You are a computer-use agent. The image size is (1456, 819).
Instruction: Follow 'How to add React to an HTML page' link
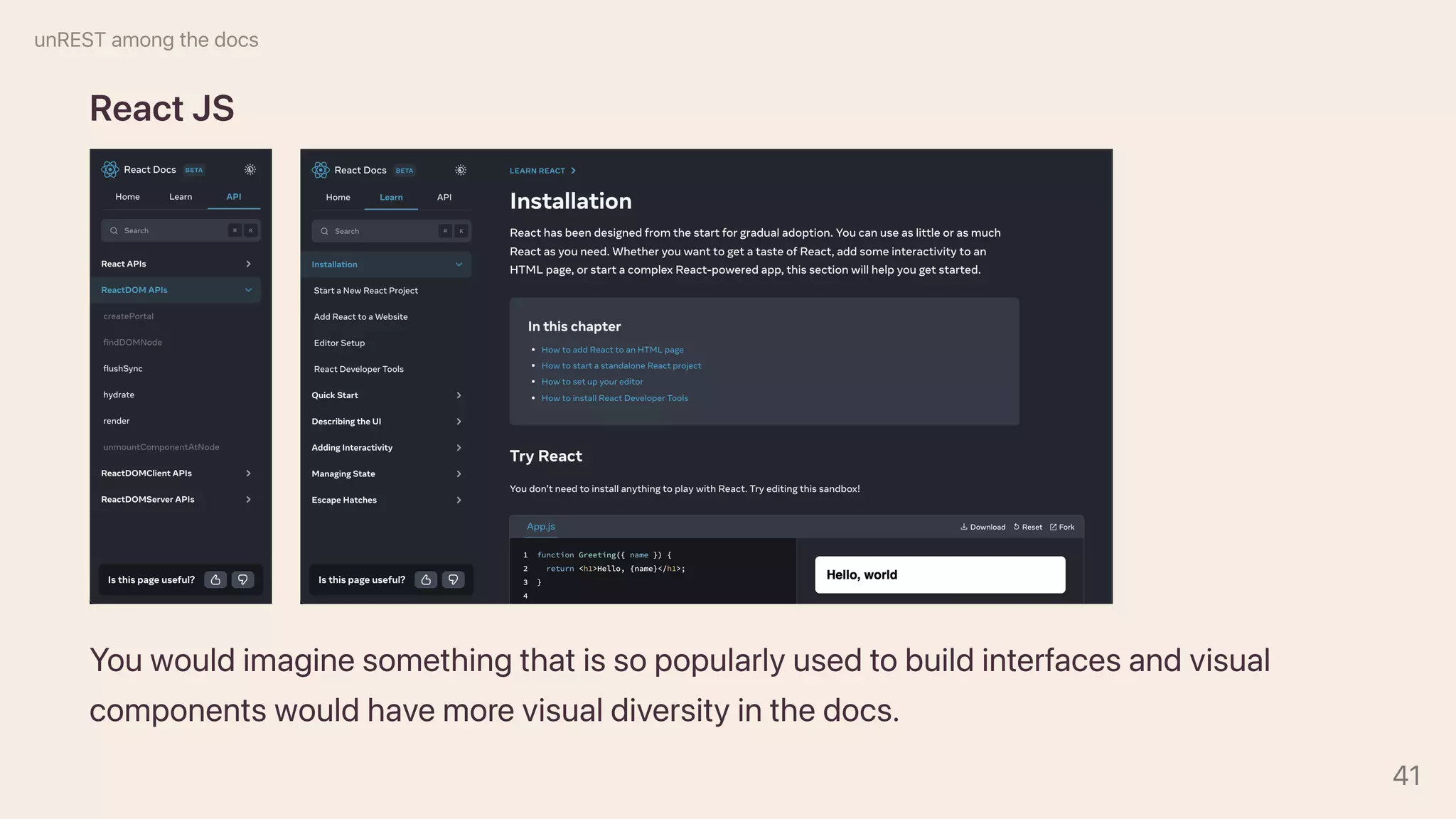pos(612,350)
